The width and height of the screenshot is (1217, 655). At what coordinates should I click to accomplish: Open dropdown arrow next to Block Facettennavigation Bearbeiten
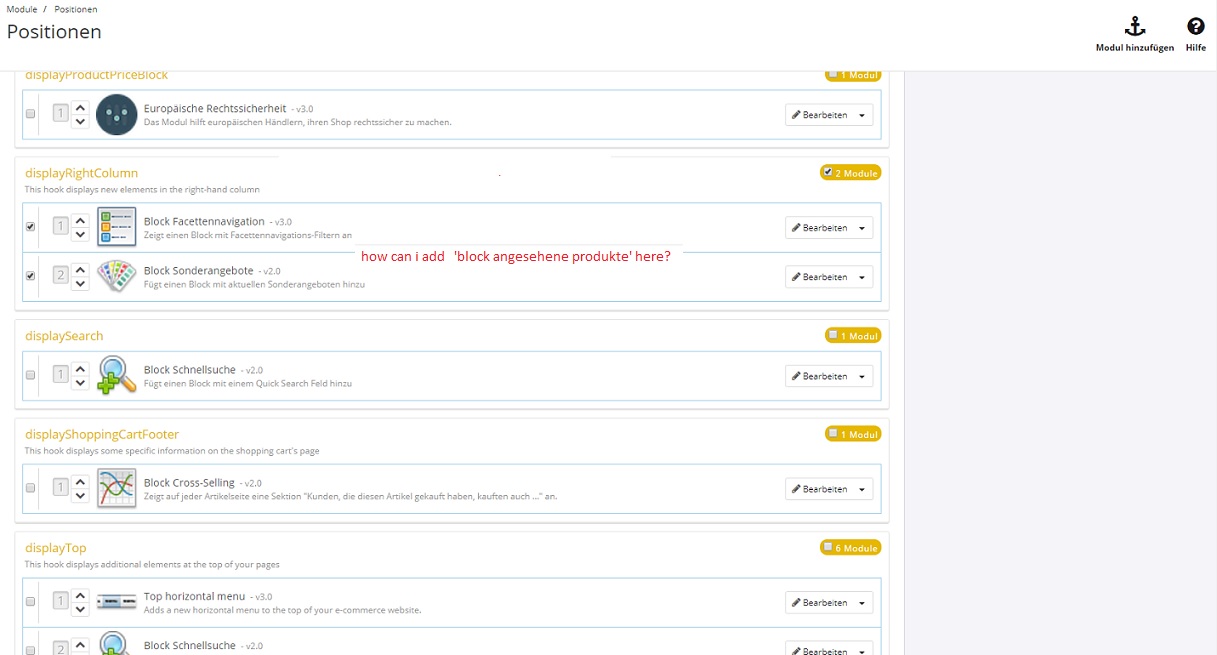(x=862, y=228)
